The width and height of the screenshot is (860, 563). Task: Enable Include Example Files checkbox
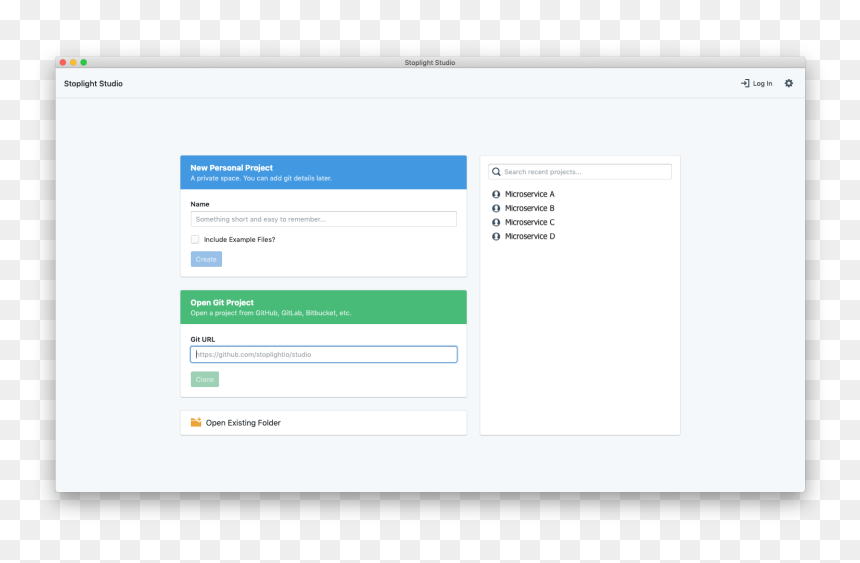pos(195,239)
